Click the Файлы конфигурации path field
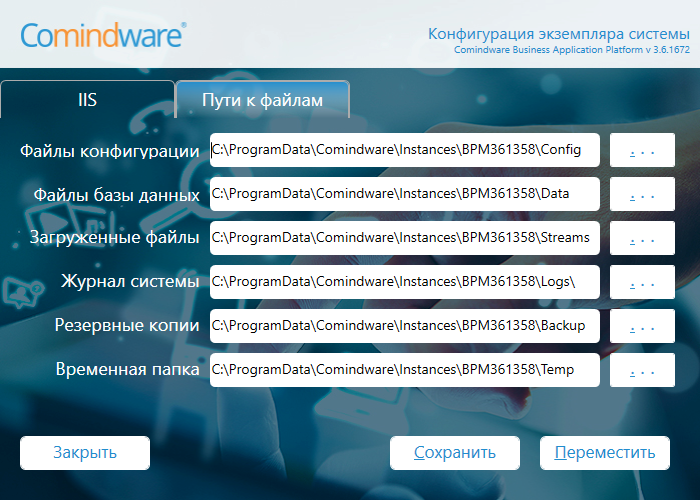700x500 pixels. (404, 150)
